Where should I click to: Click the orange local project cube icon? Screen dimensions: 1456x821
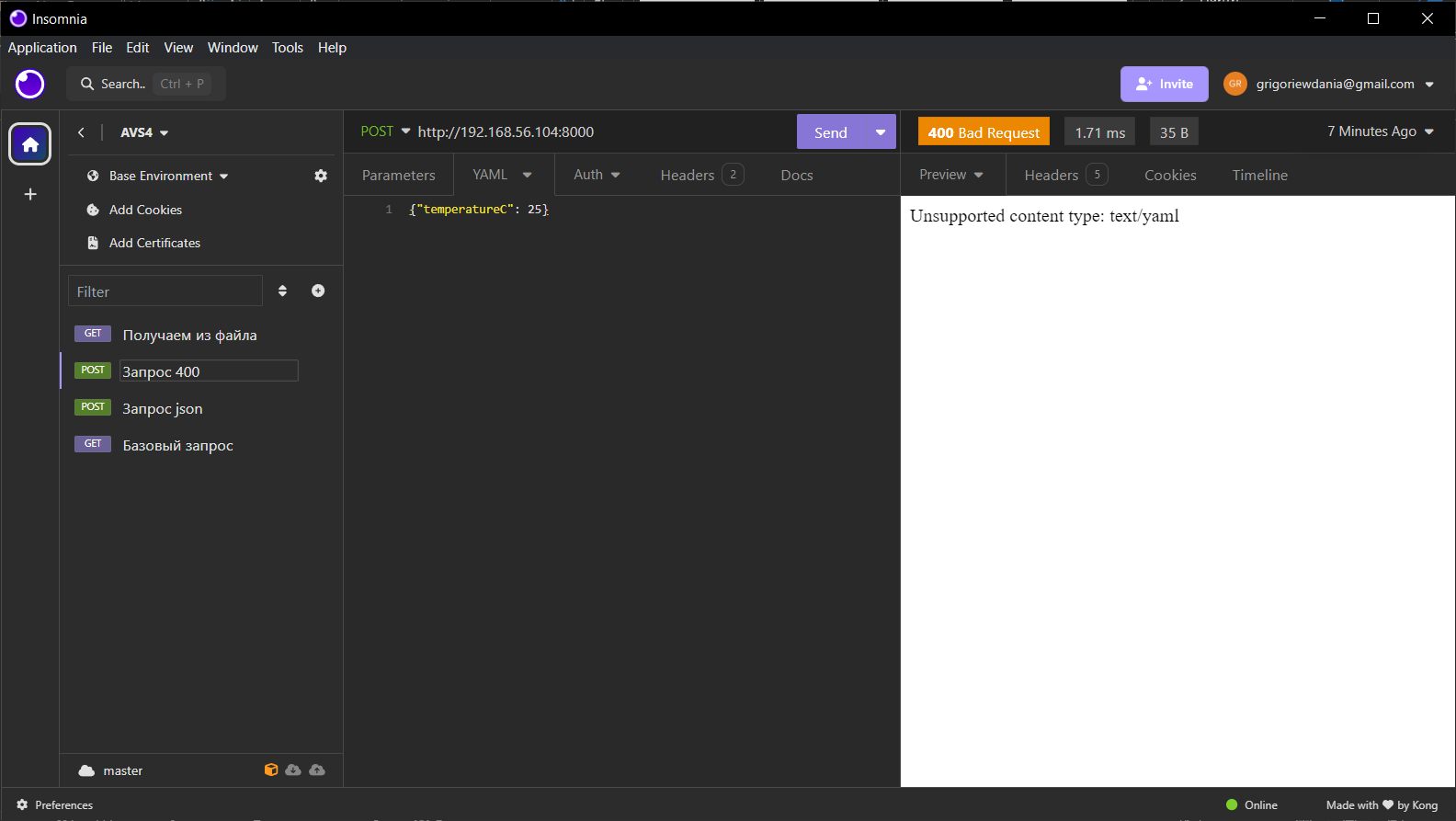click(x=271, y=770)
